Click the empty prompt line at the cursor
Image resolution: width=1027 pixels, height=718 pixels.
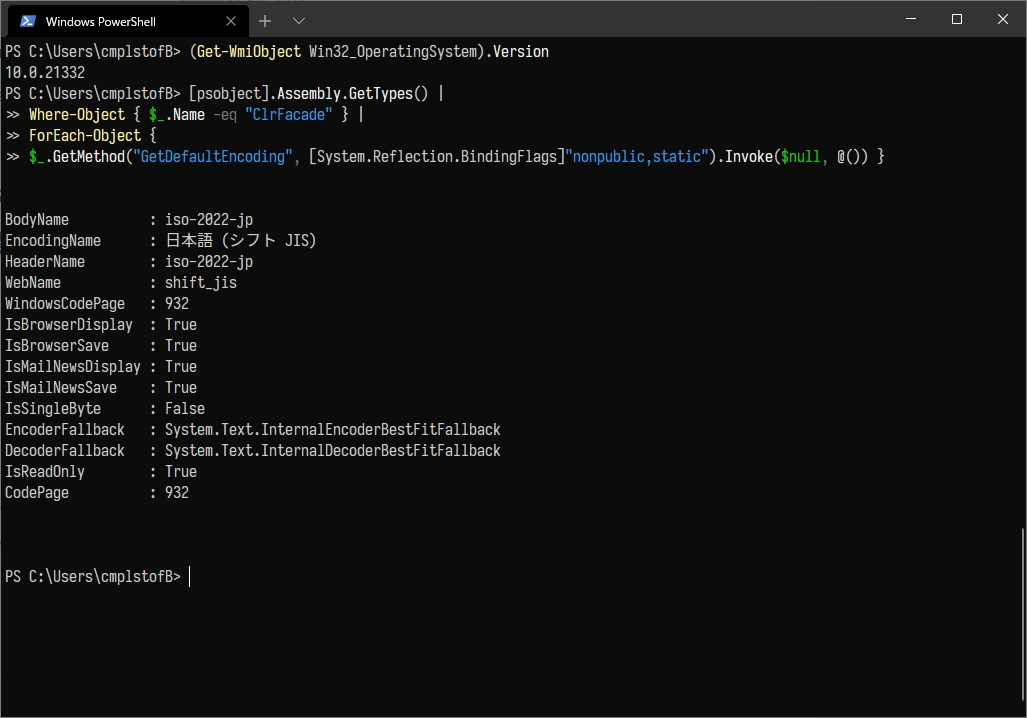point(190,577)
